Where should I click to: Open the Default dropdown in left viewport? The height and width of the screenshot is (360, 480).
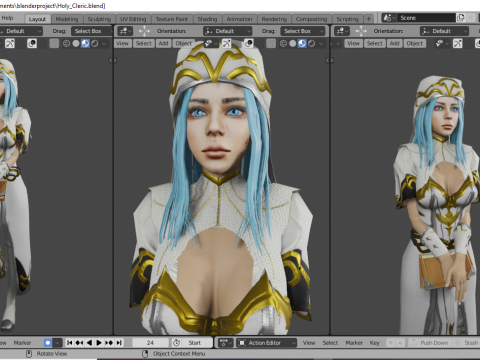click(x=21, y=31)
